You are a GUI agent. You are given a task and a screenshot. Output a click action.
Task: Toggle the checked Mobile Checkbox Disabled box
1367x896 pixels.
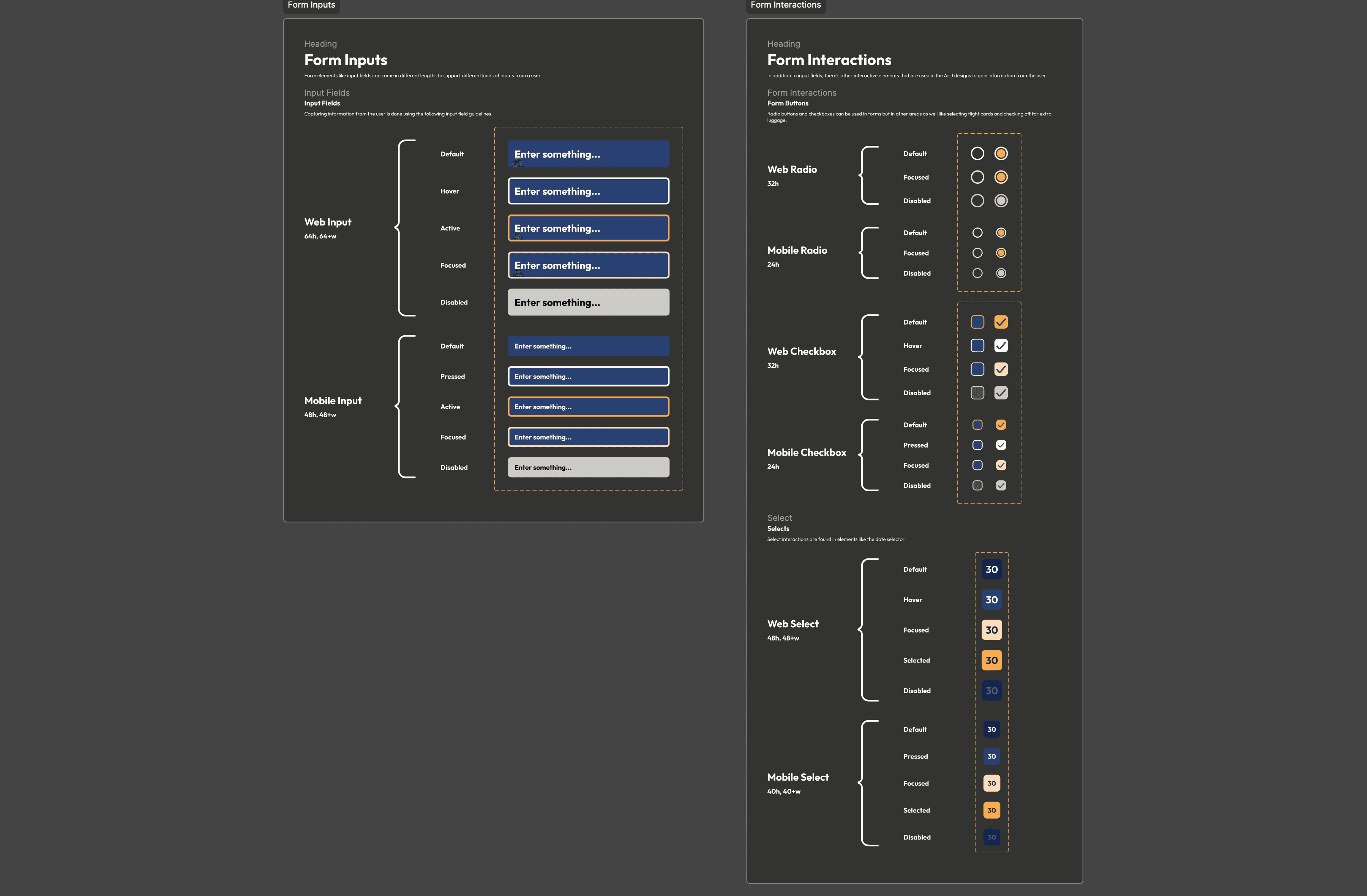tap(1001, 485)
